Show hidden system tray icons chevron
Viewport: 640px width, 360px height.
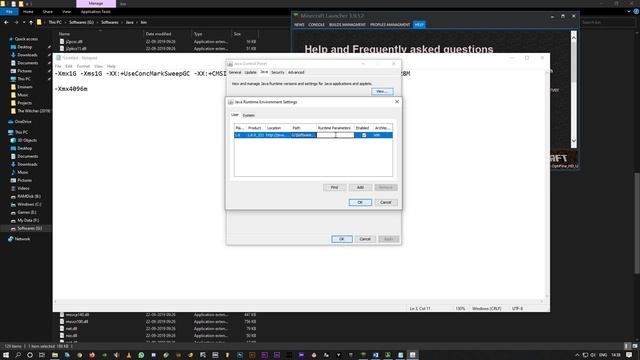[577, 355]
